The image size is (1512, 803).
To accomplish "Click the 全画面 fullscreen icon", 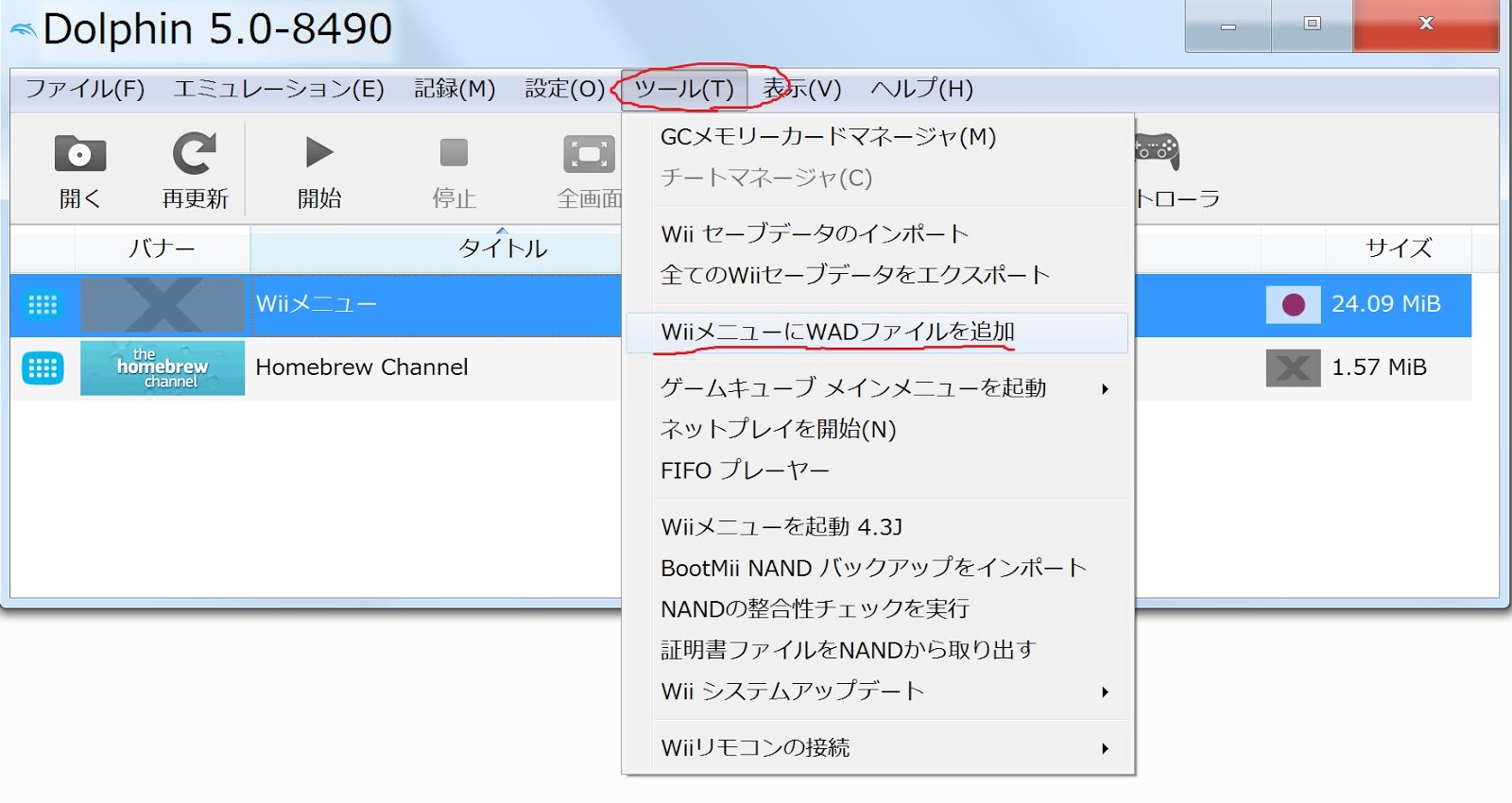I will pos(589,154).
